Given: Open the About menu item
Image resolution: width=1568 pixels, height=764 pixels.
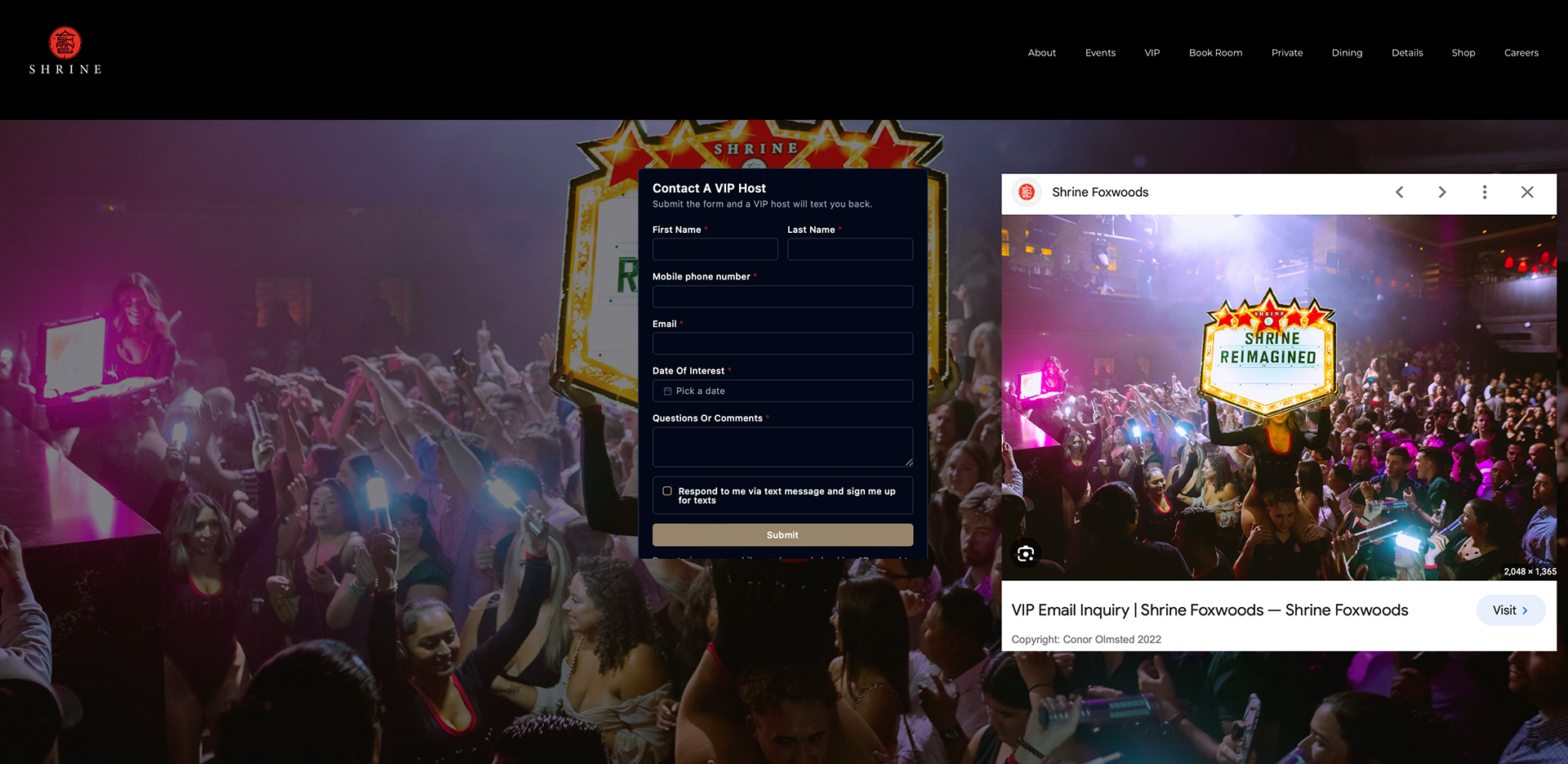Looking at the screenshot, I should 1041,53.
